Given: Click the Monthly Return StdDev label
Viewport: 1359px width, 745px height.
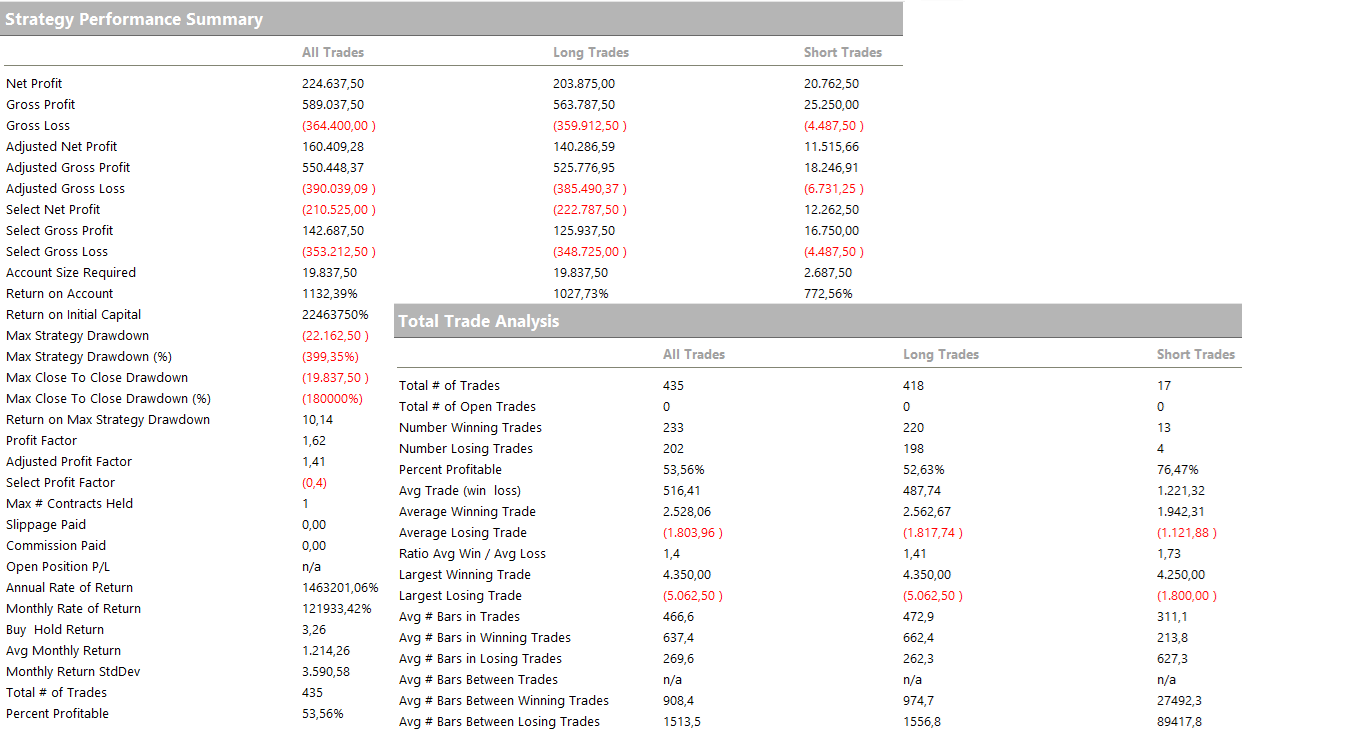Looking at the screenshot, I should (x=73, y=672).
